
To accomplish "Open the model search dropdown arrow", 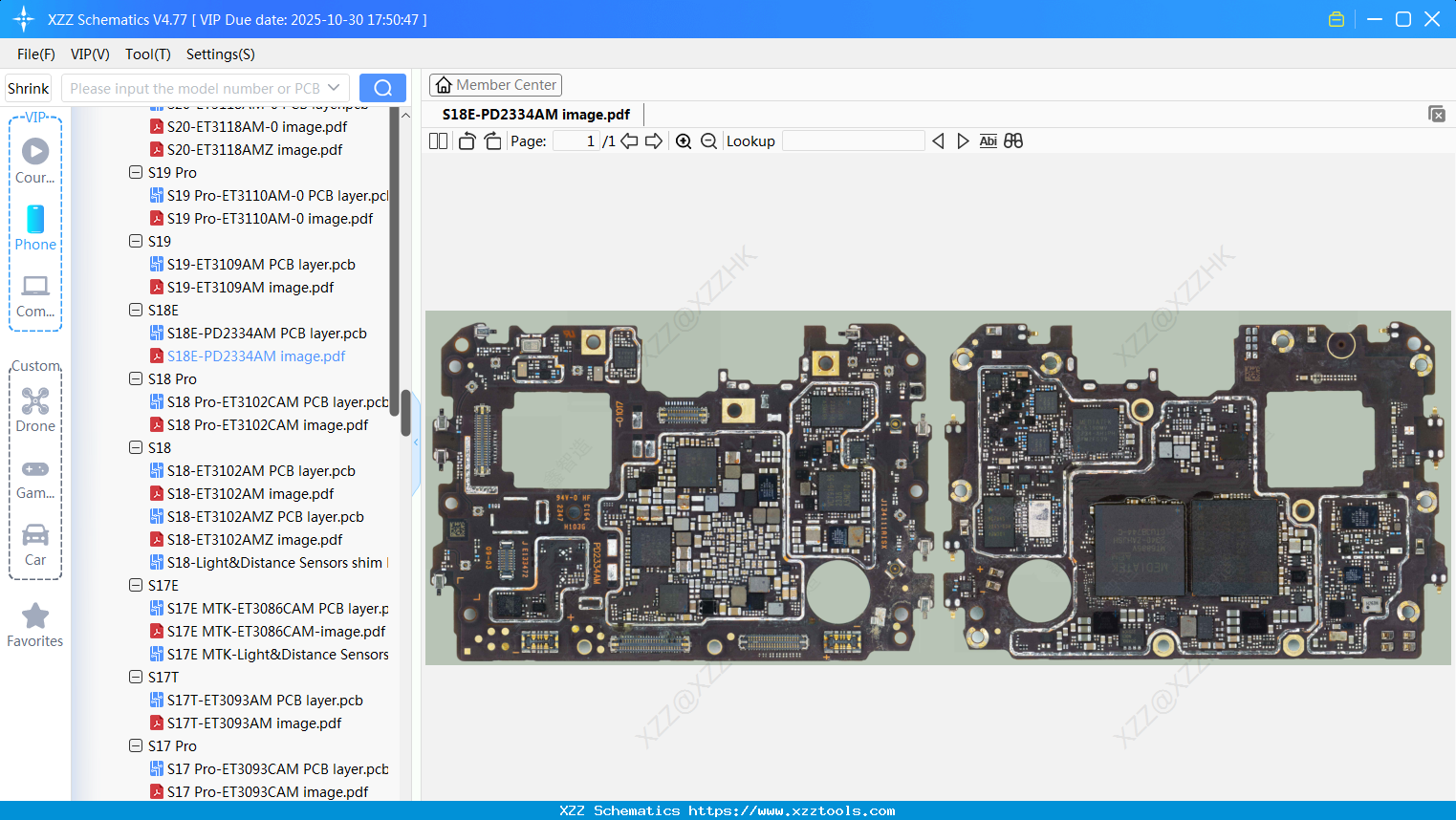I will click(x=332, y=88).
